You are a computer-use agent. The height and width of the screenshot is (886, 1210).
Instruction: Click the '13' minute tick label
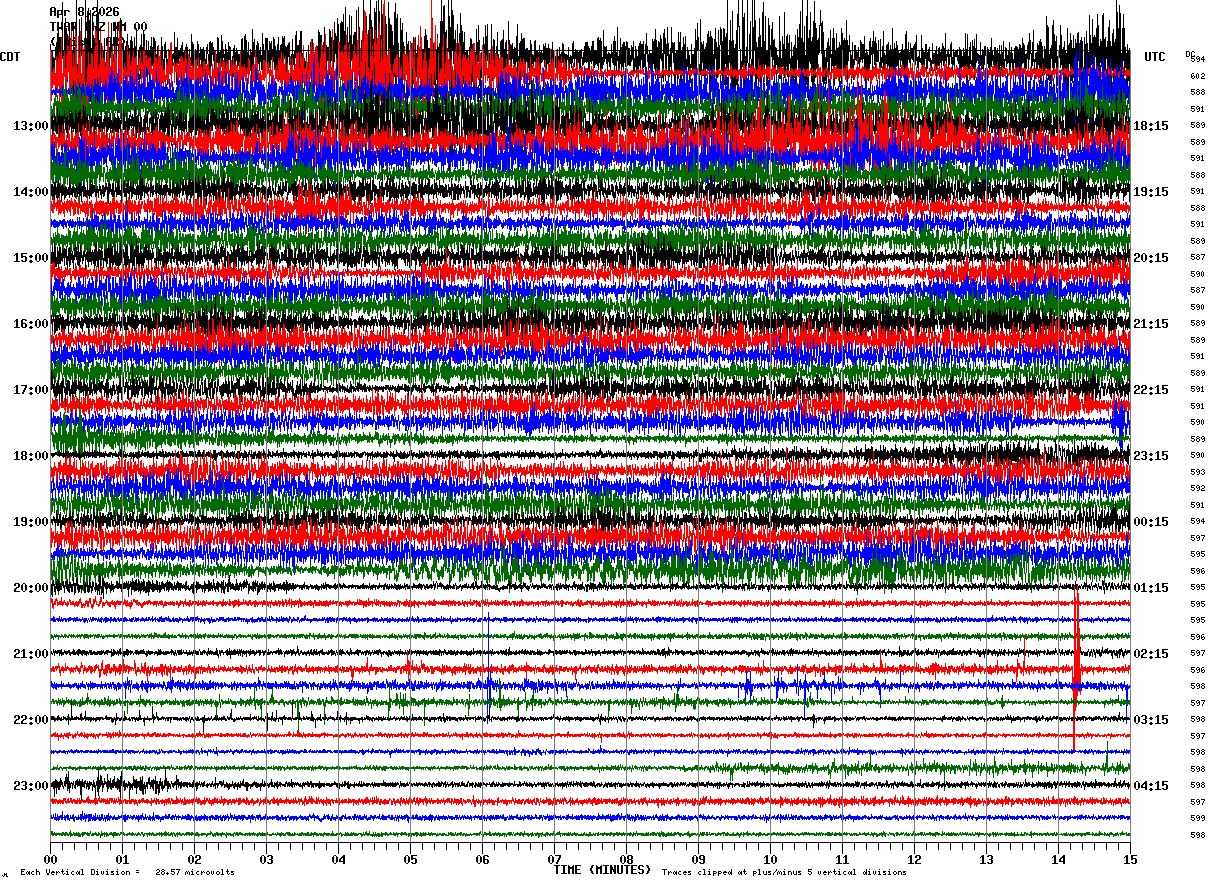tap(986, 860)
